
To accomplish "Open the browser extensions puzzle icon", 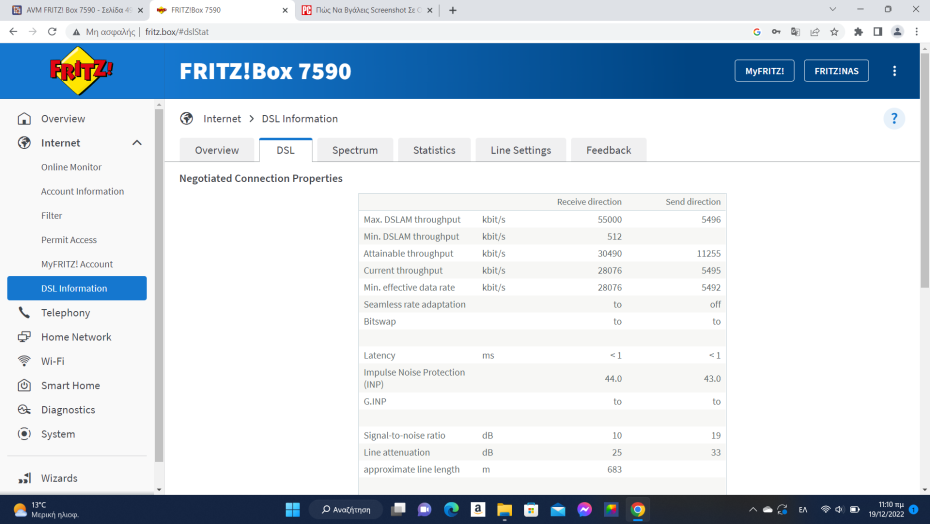I will (858, 32).
